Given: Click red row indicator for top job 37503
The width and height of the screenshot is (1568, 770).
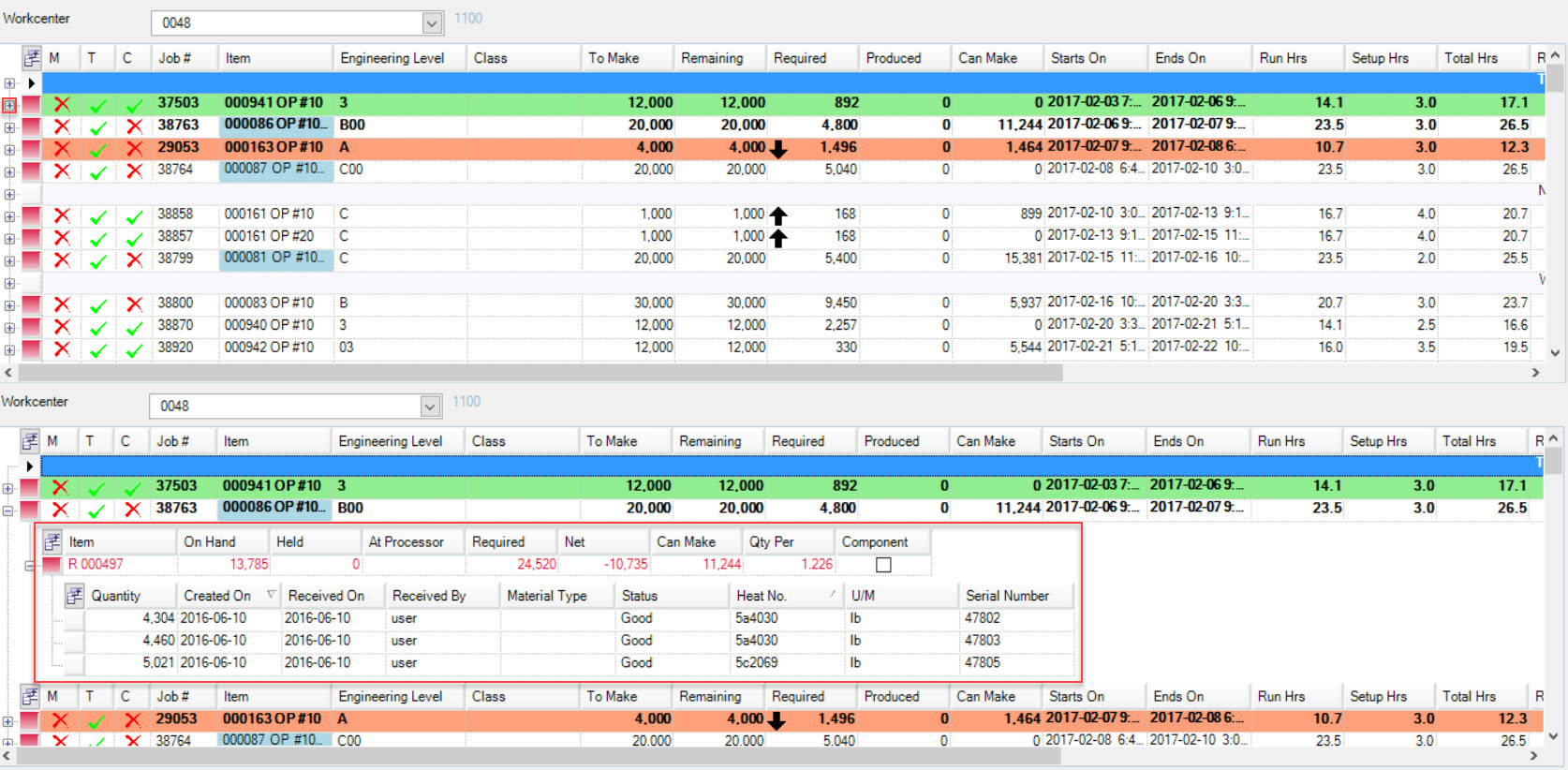Looking at the screenshot, I should (31, 104).
